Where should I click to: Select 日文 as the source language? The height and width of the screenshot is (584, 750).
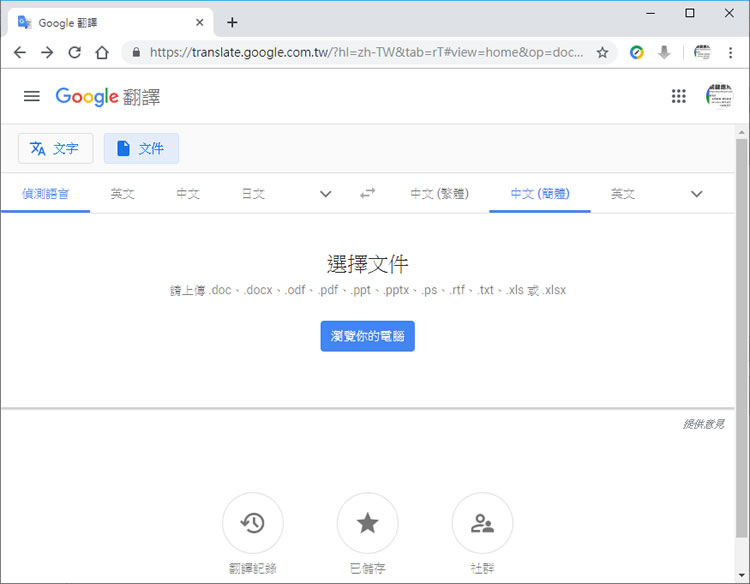click(x=253, y=194)
